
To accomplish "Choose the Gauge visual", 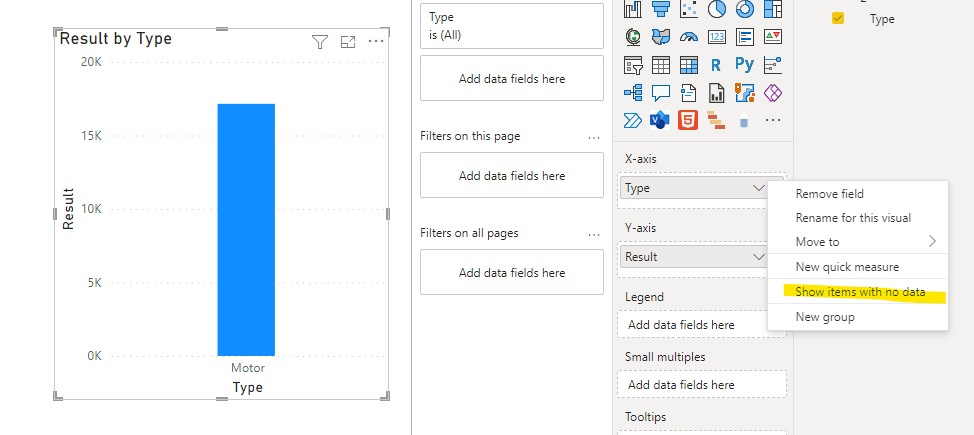I will click(689, 37).
